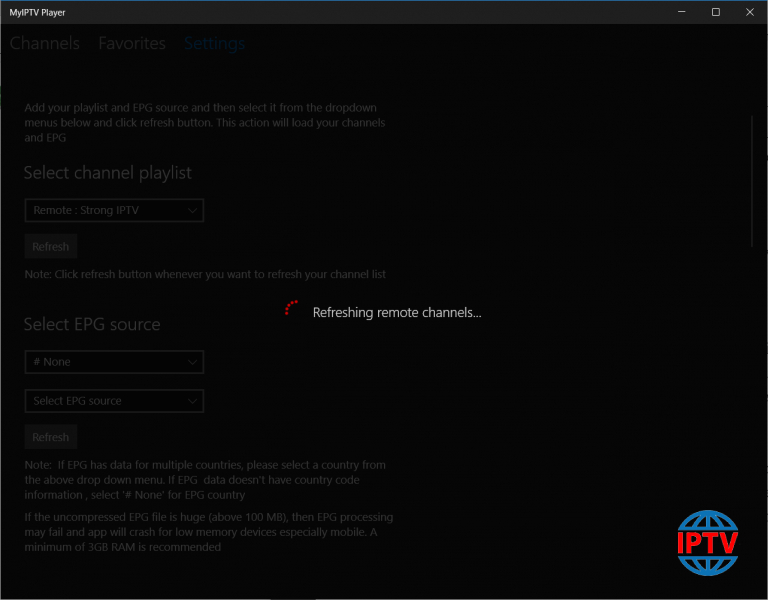
Task: Open the Favorites tab
Action: [x=132, y=44]
